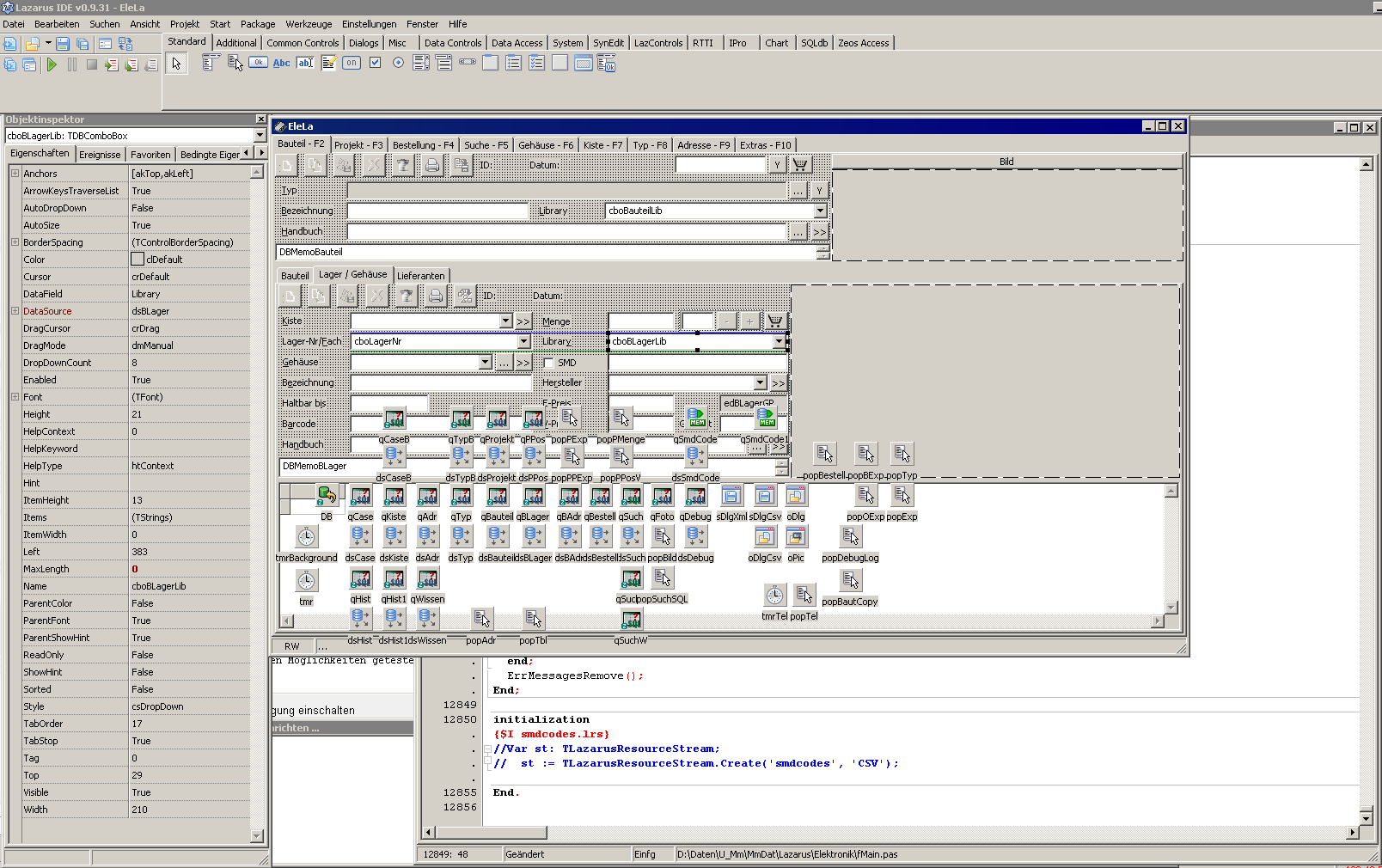The width and height of the screenshot is (1382, 868).
Task: Open the Projekt menu
Action: point(184,24)
